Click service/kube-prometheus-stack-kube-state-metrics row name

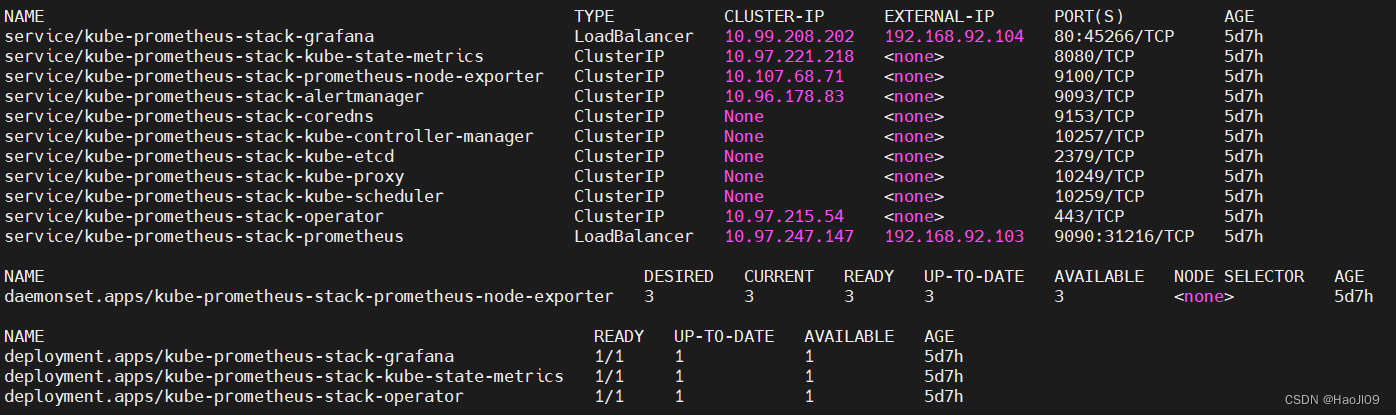click(x=244, y=56)
